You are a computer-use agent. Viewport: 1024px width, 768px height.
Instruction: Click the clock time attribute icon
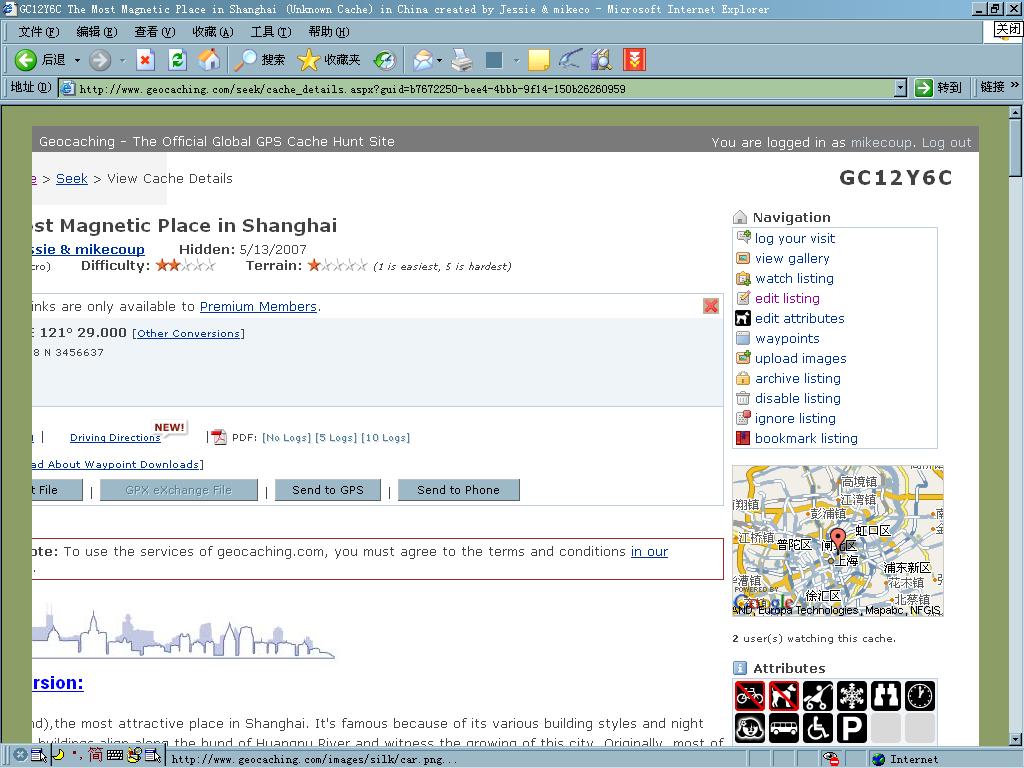pos(920,696)
